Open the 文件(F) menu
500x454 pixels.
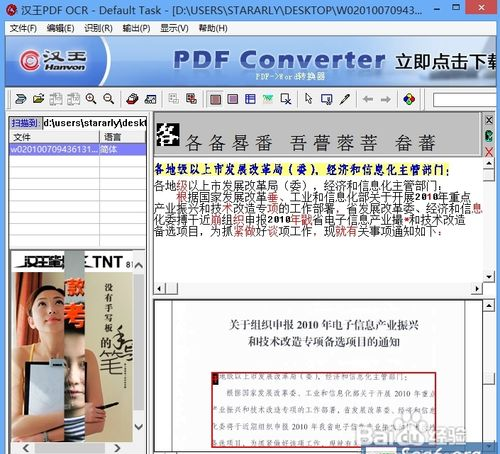coord(23,28)
